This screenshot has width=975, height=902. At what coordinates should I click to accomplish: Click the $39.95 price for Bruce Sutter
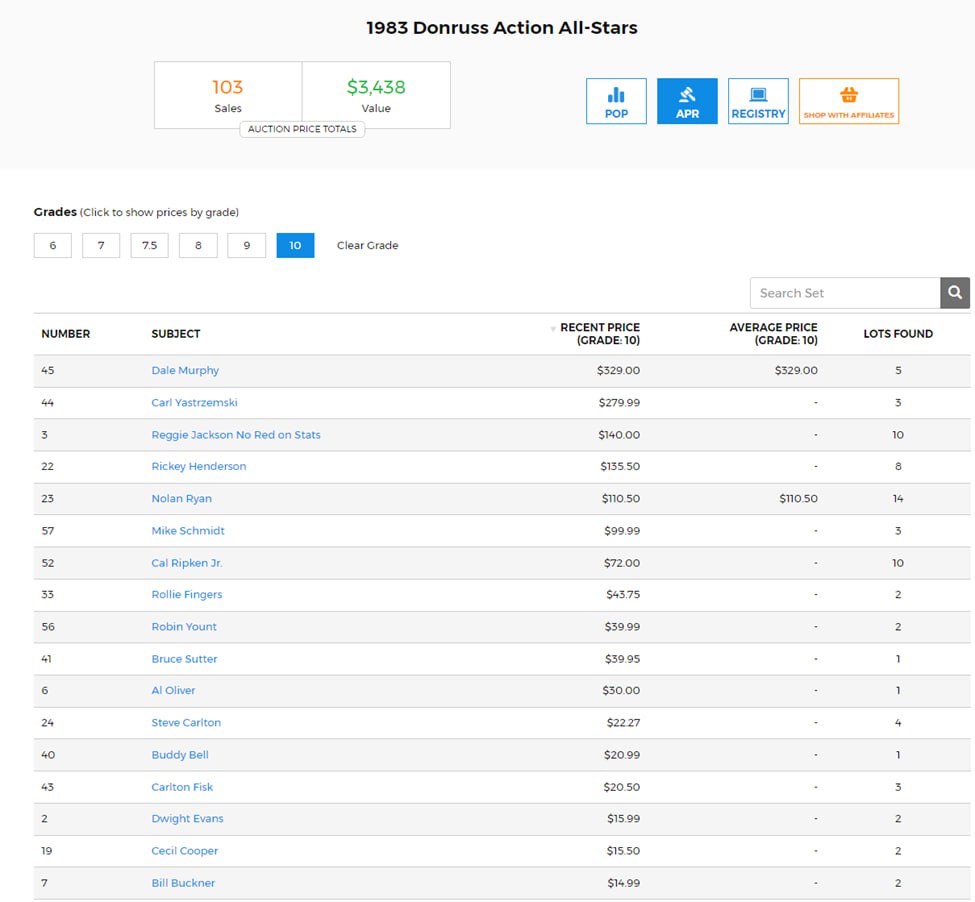622,659
